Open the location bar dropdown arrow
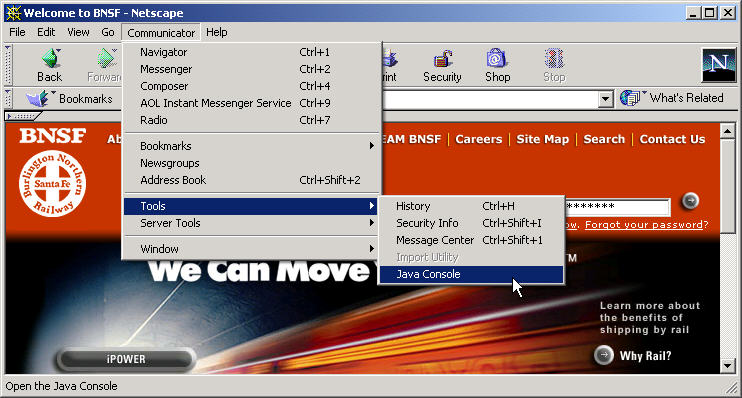 [x=605, y=99]
